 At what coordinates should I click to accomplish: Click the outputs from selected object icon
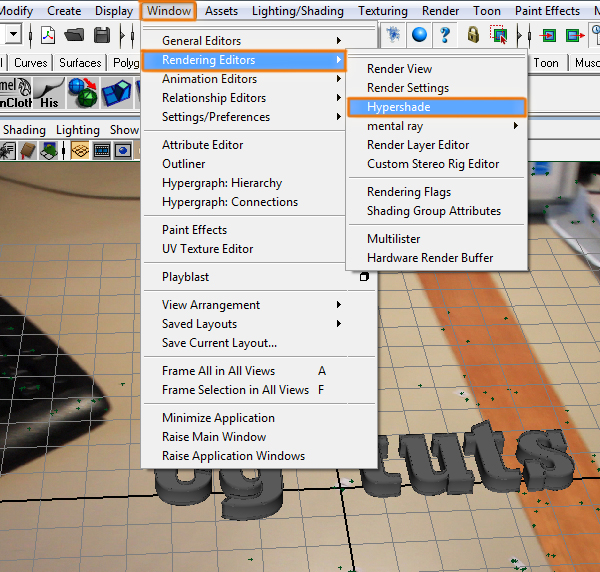576,36
